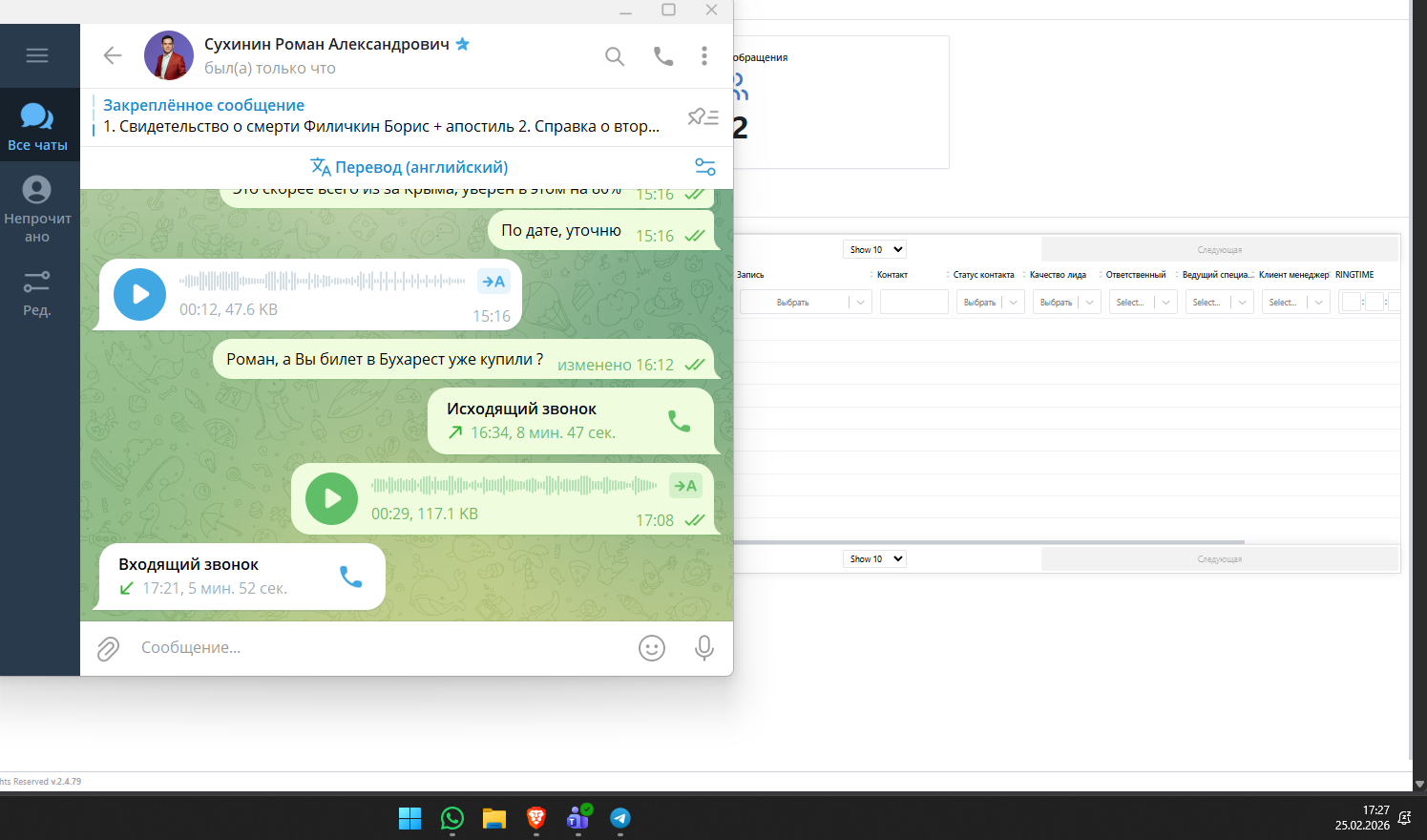
Task: Open Сухинин Роман's profile avatar
Action: [x=169, y=55]
